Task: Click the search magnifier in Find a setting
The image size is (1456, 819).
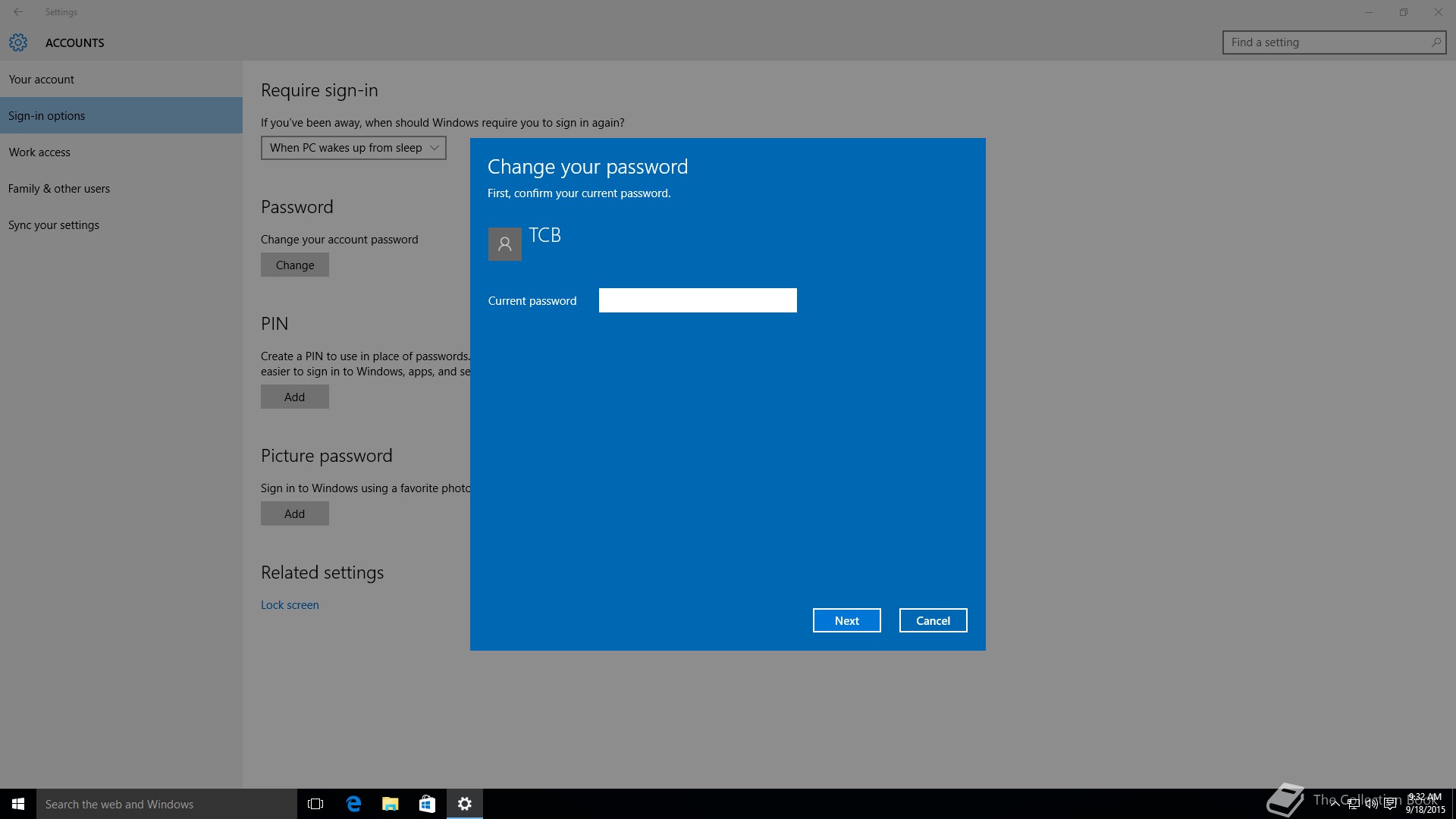Action: [x=1436, y=42]
